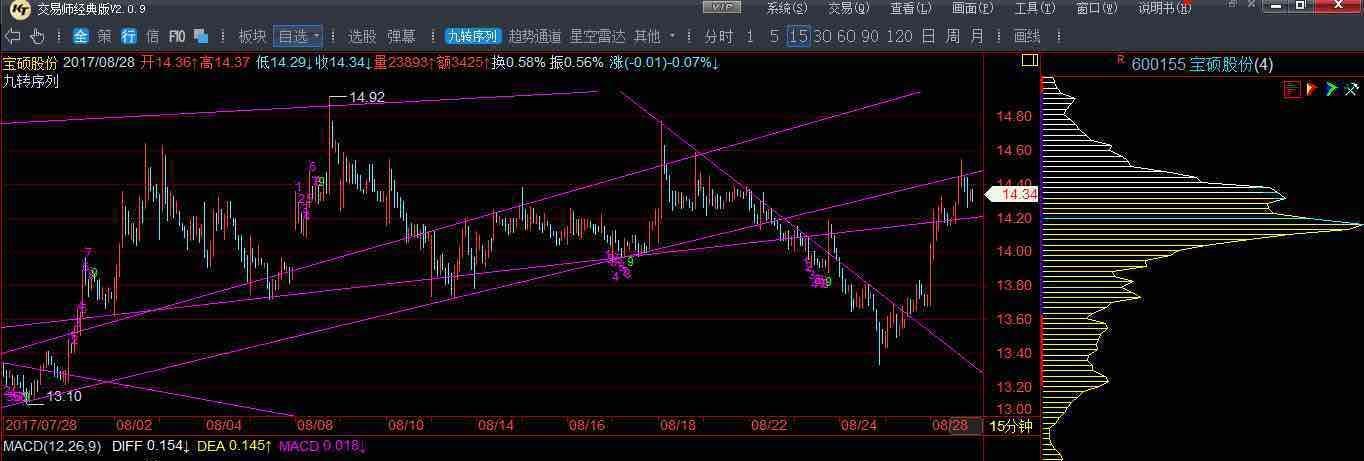Select the 30-minute period
This screenshot has width=1364, height=461.
click(822, 36)
